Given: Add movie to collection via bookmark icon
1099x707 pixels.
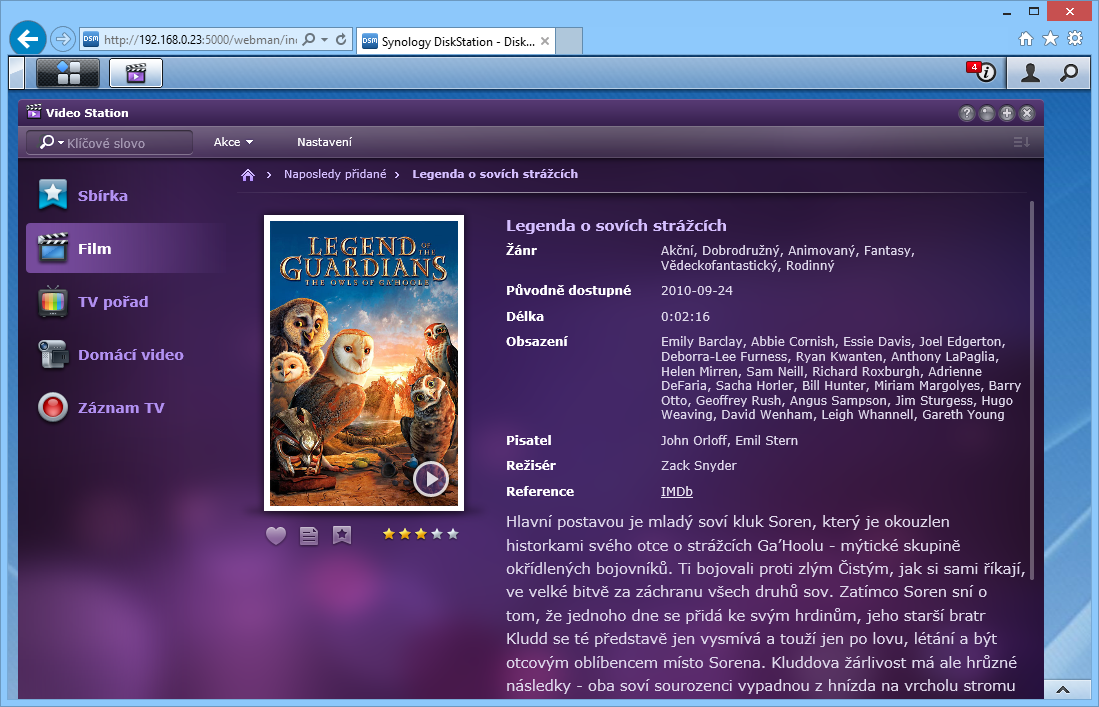Looking at the screenshot, I should point(342,536).
